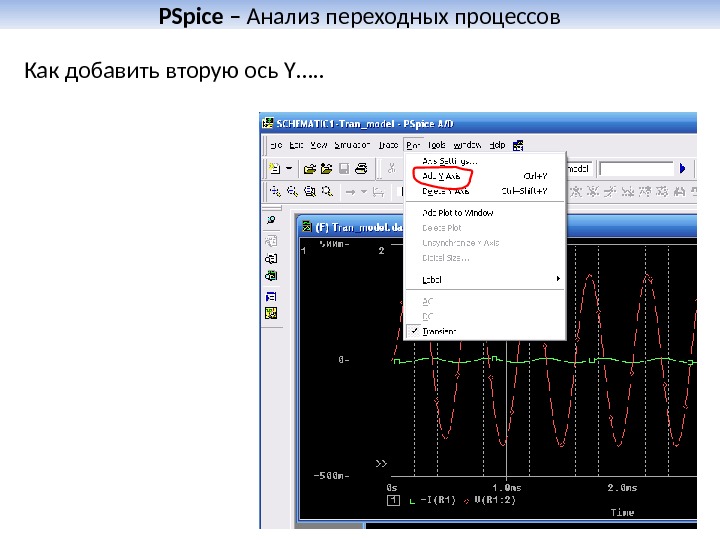Image resolution: width=720 pixels, height=540 pixels.
Task: Click the 1.0ms X-axis tick label
Action: point(507,488)
